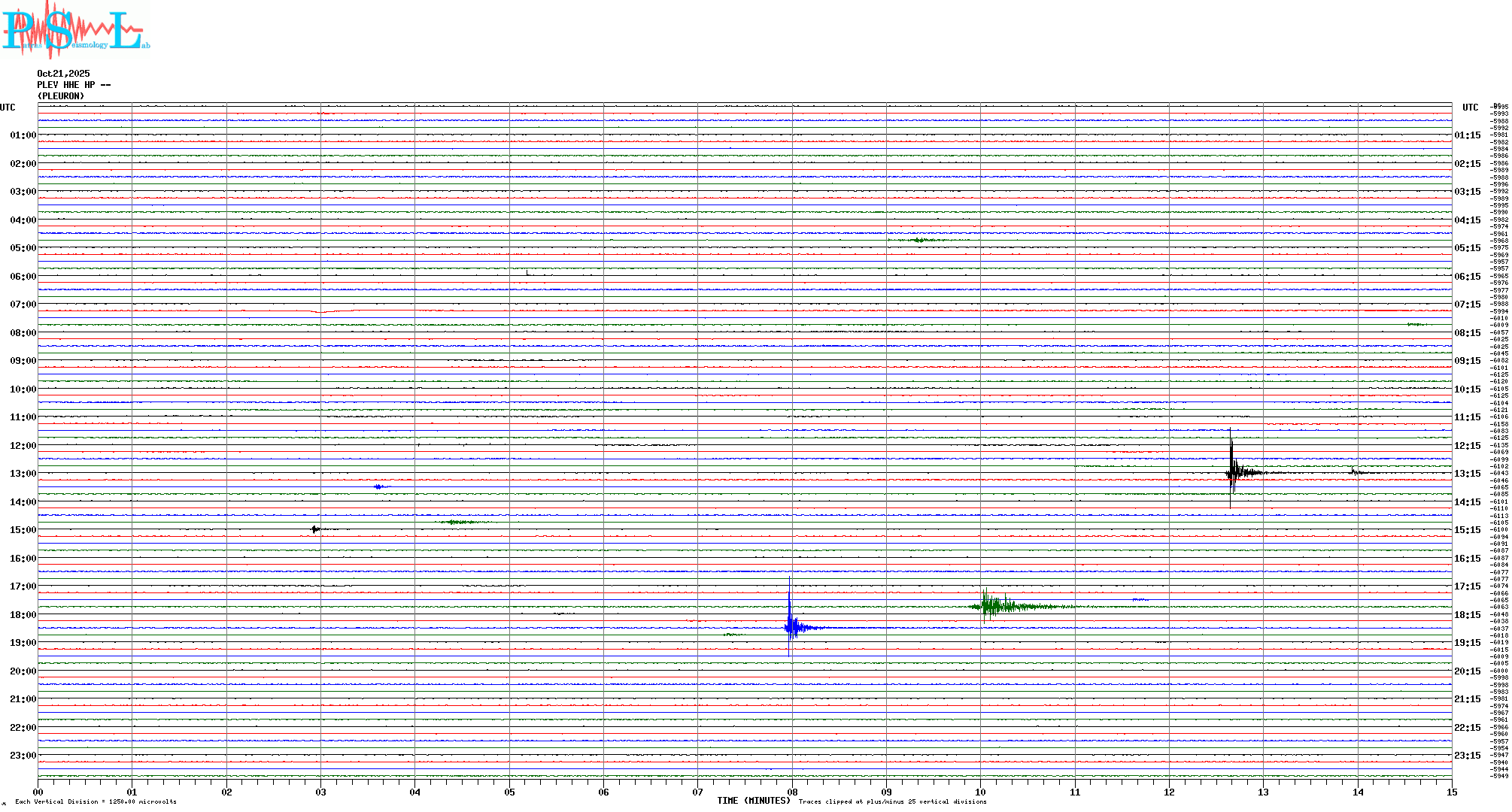The height and width of the screenshot is (812, 1512).
Task: Click the 18:15 label on right axis
Action: tap(1467, 615)
